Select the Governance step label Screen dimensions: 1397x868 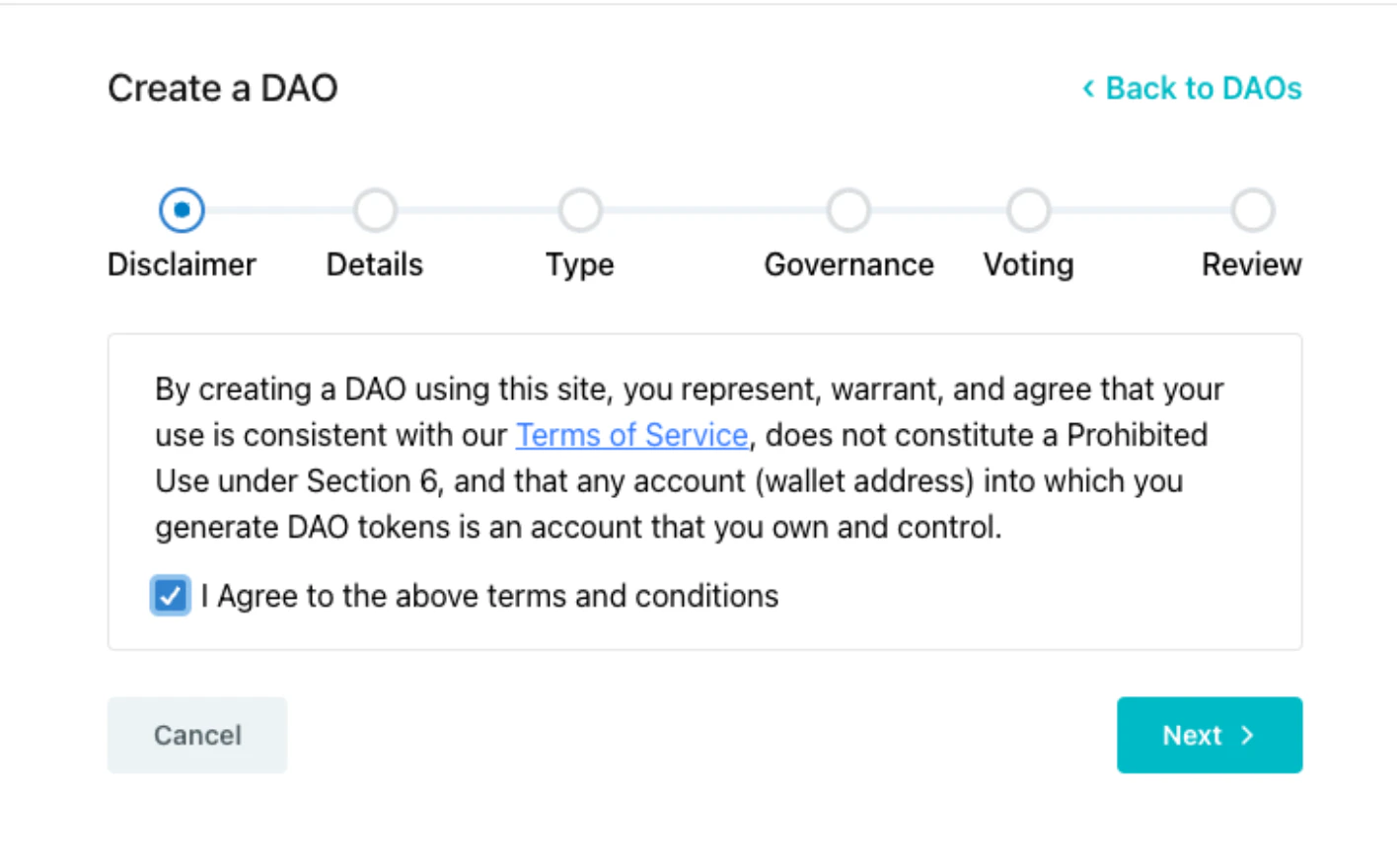(x=848, y=264)
